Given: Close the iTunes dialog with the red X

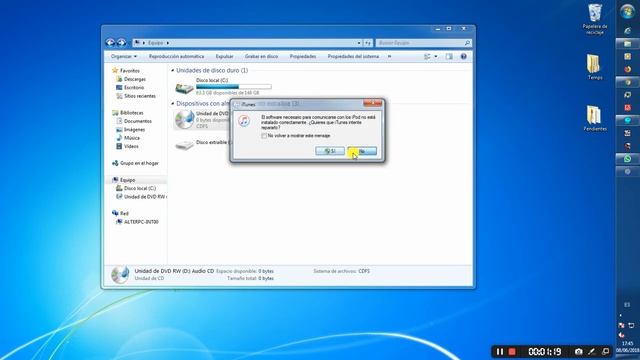Looking at the screenshot, I should point(372,104).
